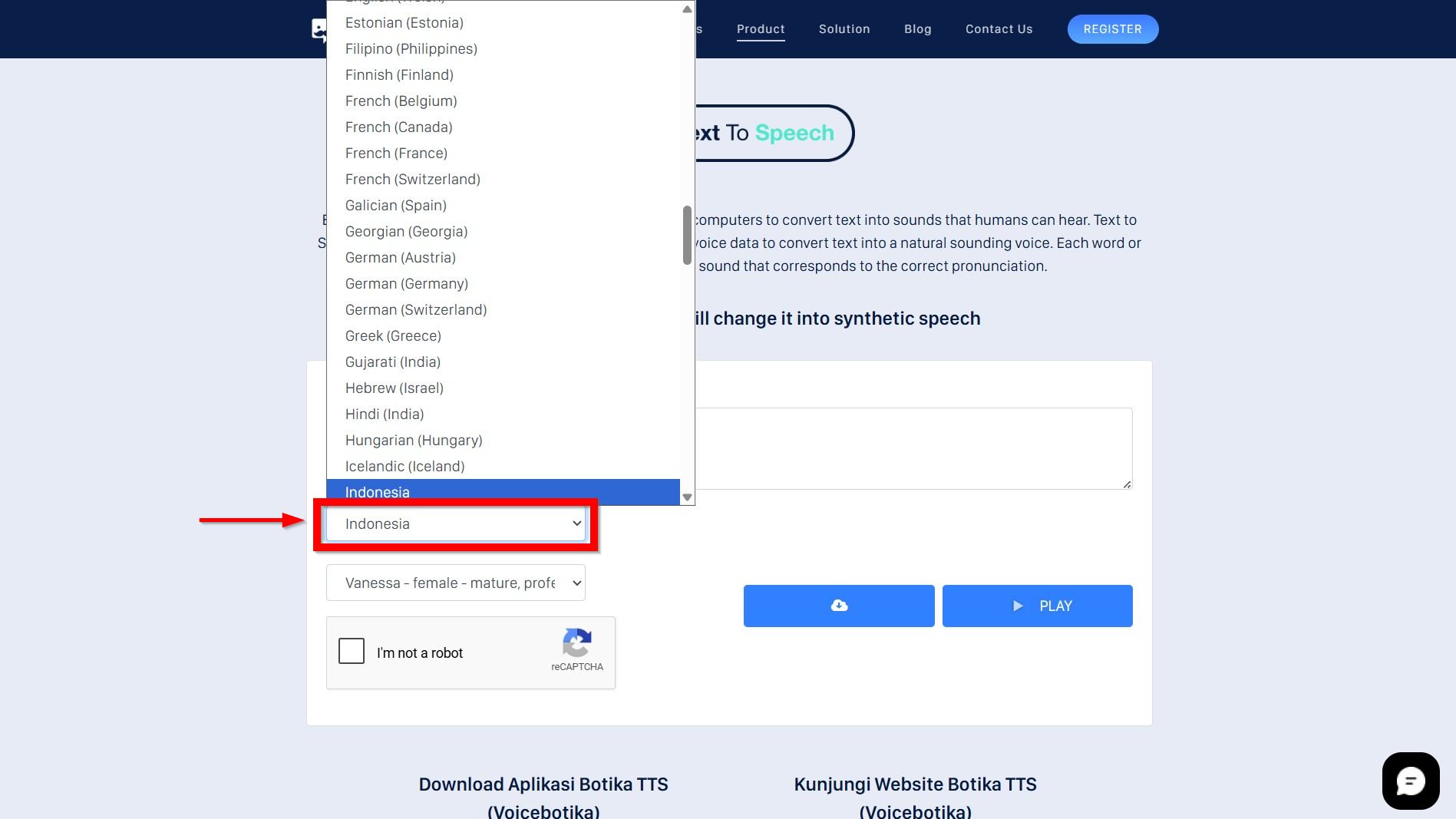Click the reCAPTCHA logo icon
The height and width of the screenshot is (819, 1456).
tap(577, 642)
